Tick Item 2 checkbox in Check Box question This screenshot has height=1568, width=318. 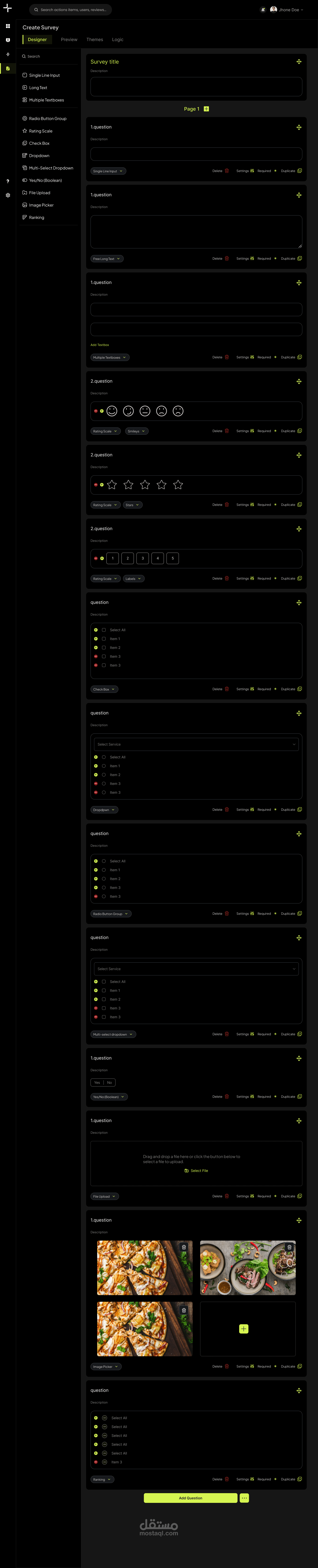(x=104, y=648)
